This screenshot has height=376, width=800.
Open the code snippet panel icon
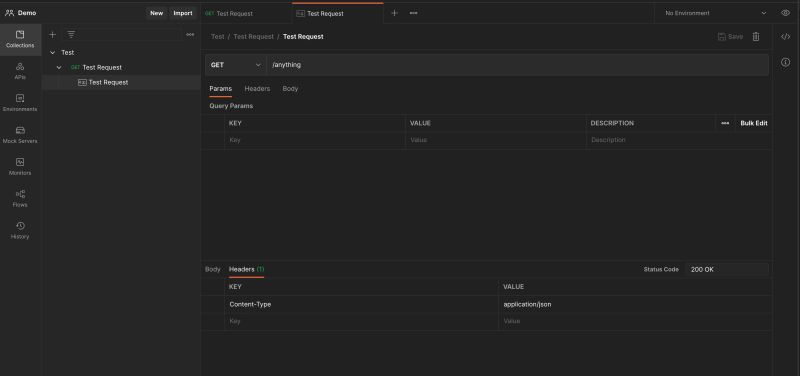pyautogui.click(x=786, y=37)
